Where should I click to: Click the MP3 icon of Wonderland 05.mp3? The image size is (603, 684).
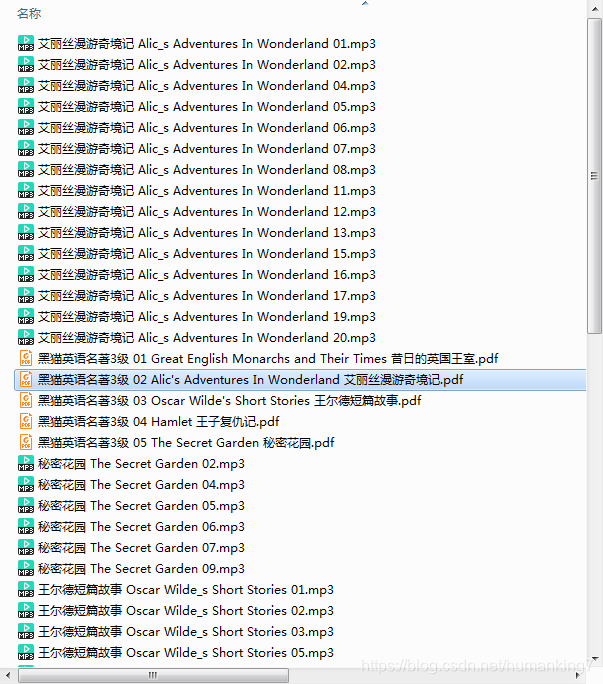(26, 106)
